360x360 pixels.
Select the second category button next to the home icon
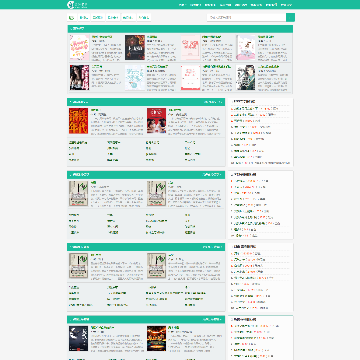98,17
